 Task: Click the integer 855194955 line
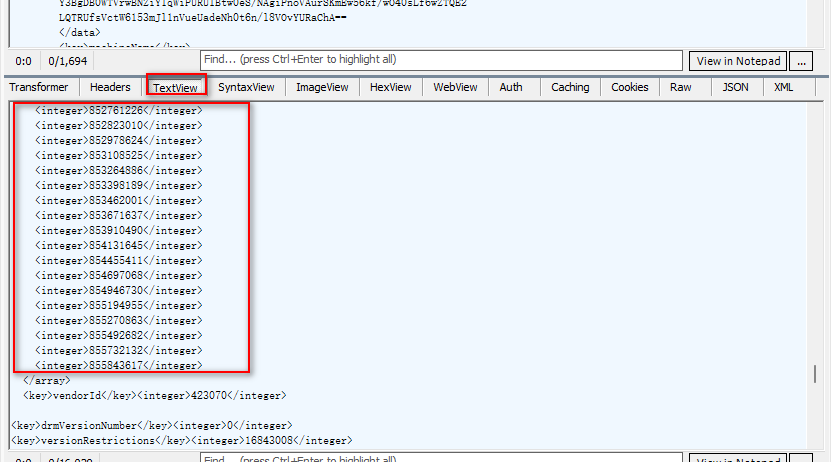[x=119, y=306]
